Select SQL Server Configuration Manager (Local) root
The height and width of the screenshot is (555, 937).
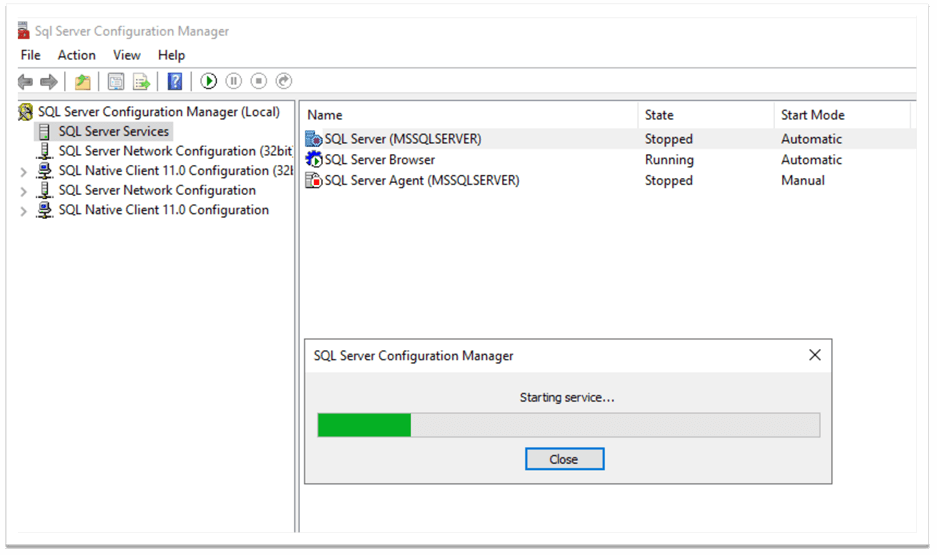pyautogui.click(x=159, y=112)
